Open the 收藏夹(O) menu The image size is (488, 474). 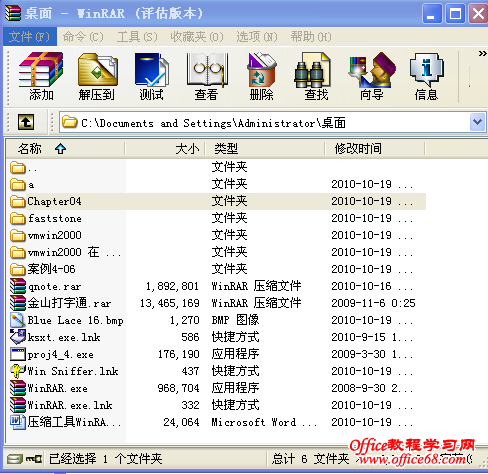click(197, 37)
